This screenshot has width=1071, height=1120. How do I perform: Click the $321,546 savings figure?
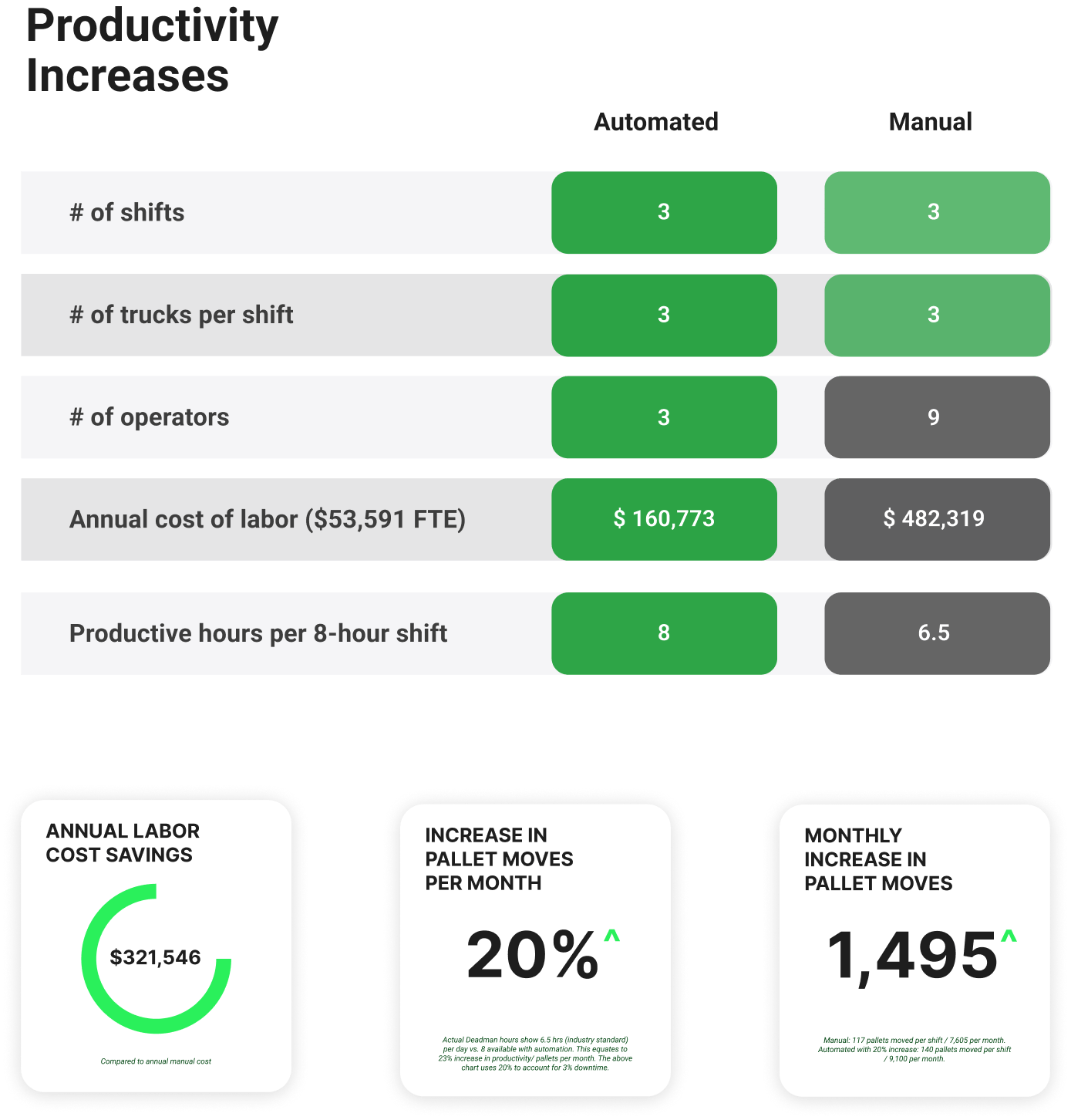pos(156,957)
